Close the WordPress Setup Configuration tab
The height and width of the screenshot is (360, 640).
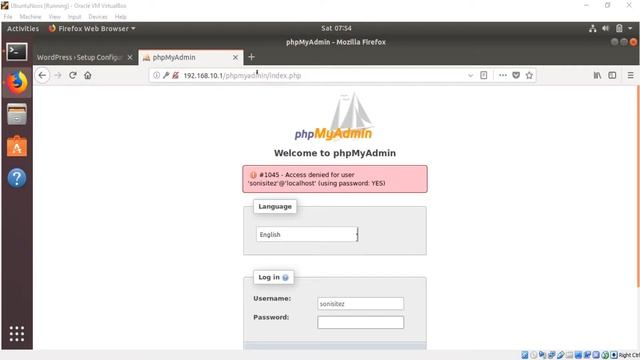[130, 58]
